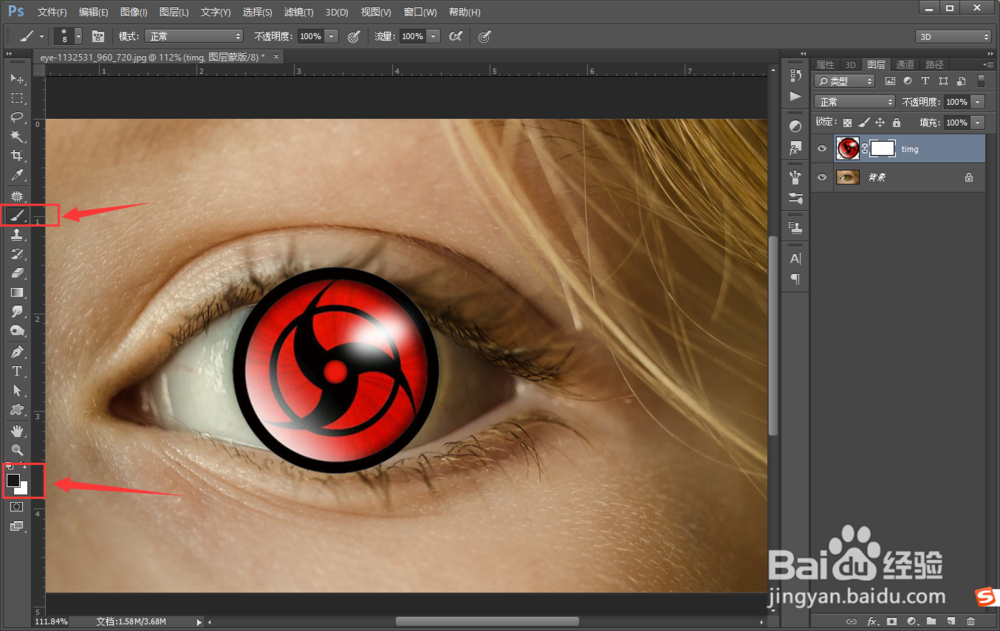Toggle pixel layer filter

(890, 81)
